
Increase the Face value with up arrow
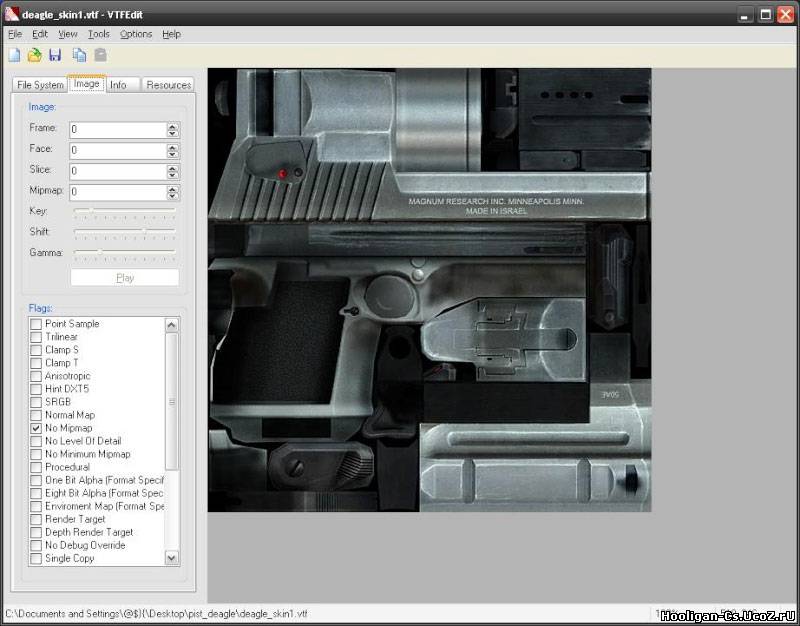(x=173, y=147)
